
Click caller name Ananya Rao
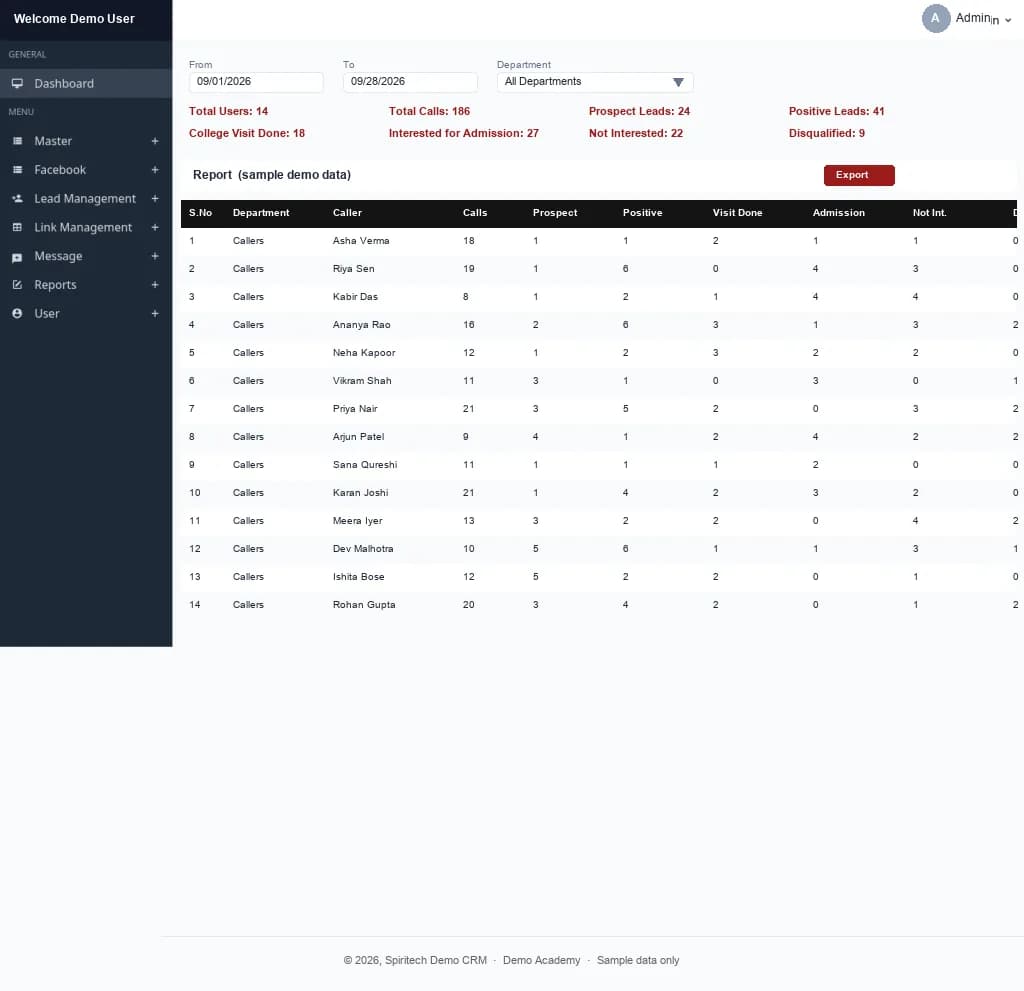[361, 325]
